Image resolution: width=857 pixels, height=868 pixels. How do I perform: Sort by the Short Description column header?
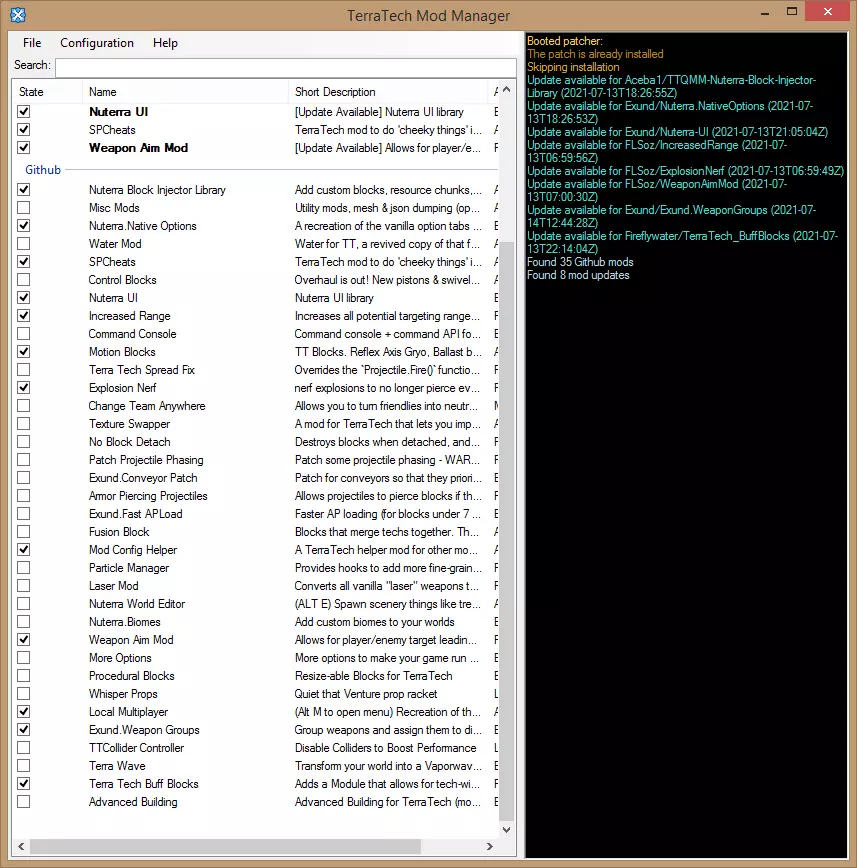click(335, 92)
